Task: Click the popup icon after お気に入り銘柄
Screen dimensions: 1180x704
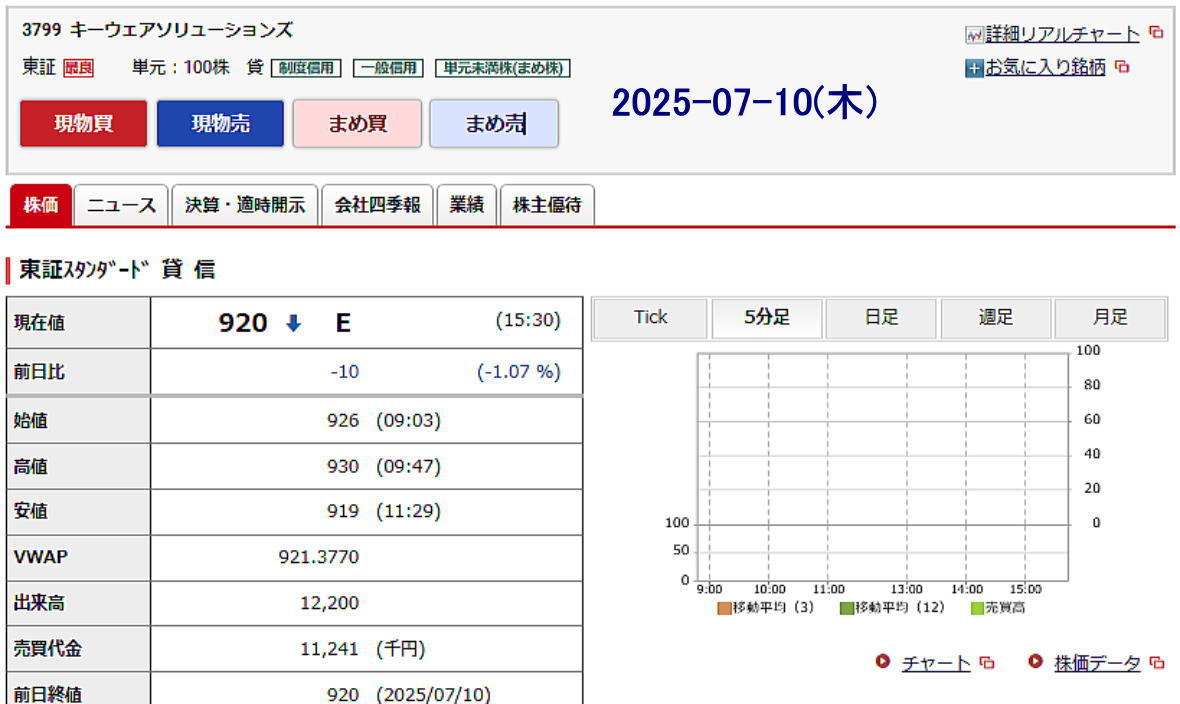Action: [1122, 67]
